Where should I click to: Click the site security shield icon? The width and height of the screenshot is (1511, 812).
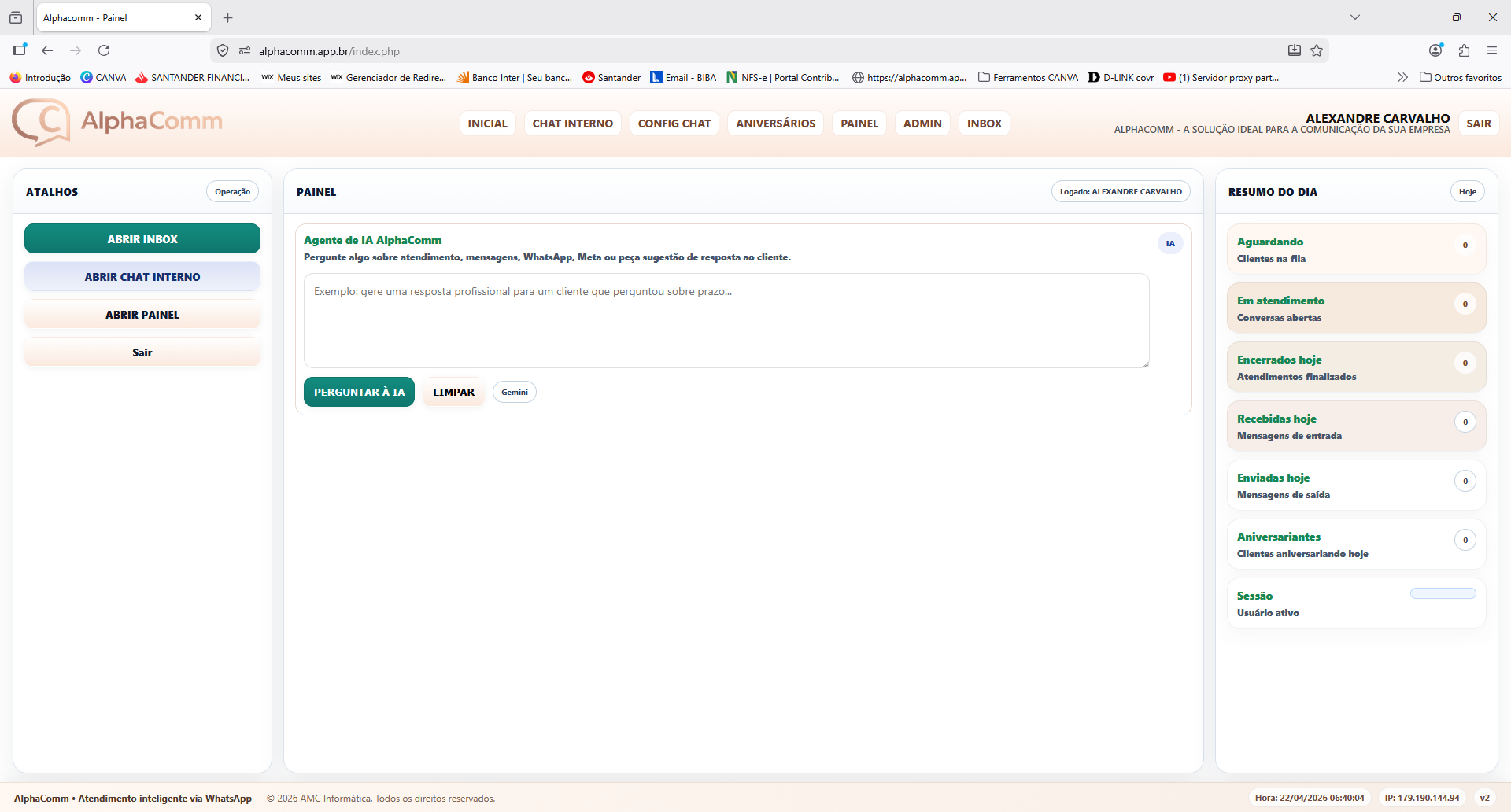pos(223,50)
